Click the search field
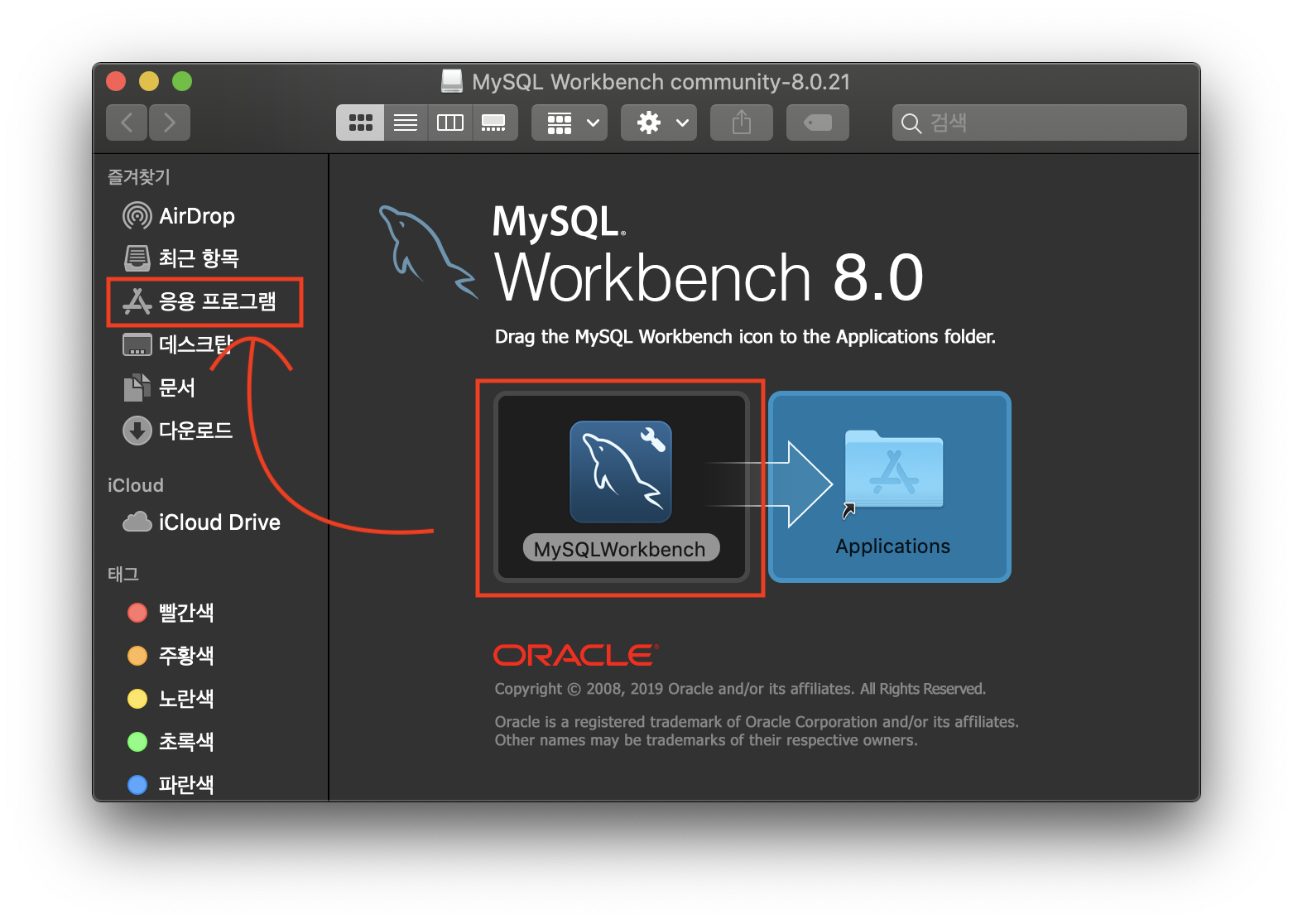1293x924 pixels. [x=1040, y=123]
